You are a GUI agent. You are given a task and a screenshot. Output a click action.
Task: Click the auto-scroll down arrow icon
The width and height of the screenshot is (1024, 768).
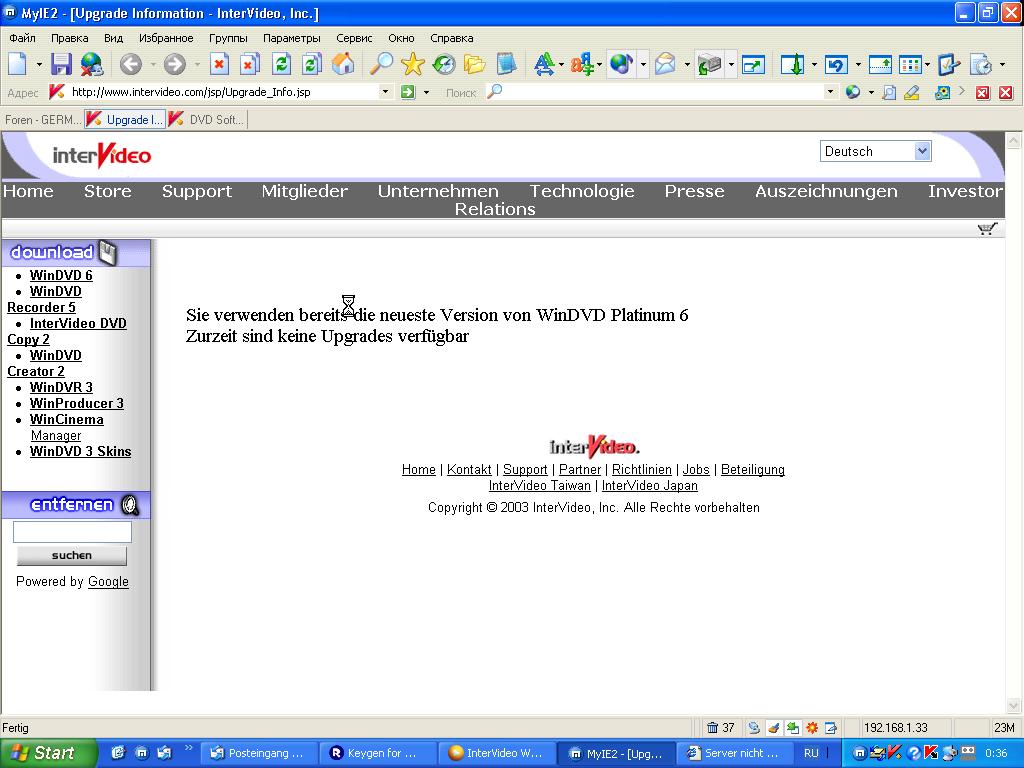[792, 64]
